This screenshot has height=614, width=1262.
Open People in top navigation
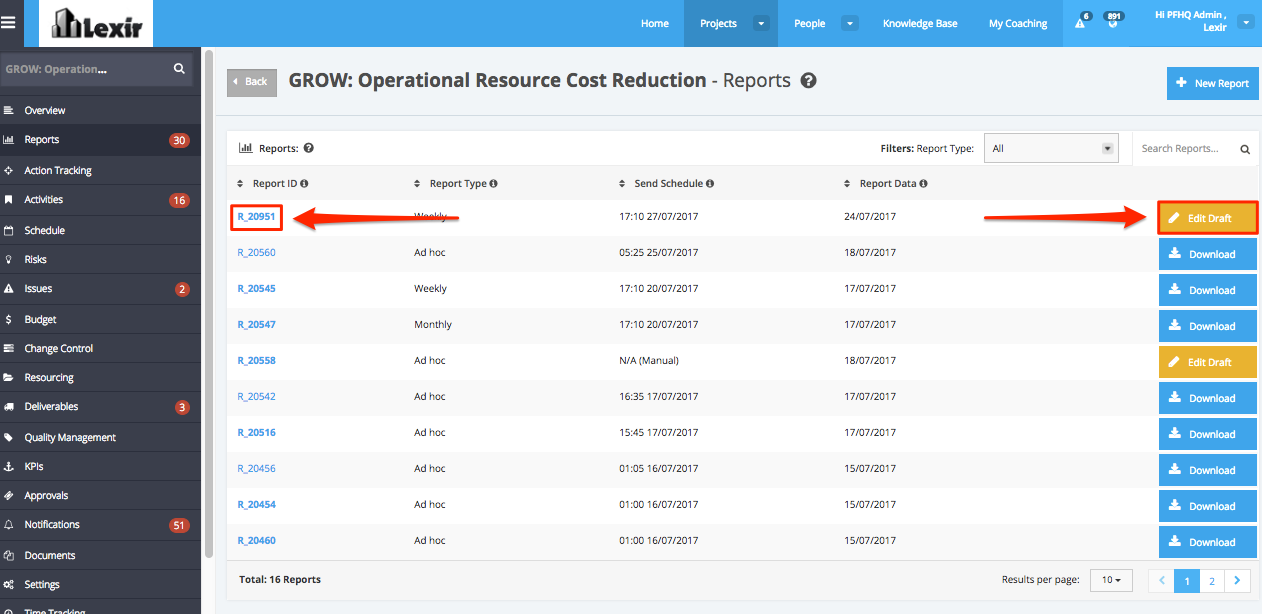tap(810, 23)
